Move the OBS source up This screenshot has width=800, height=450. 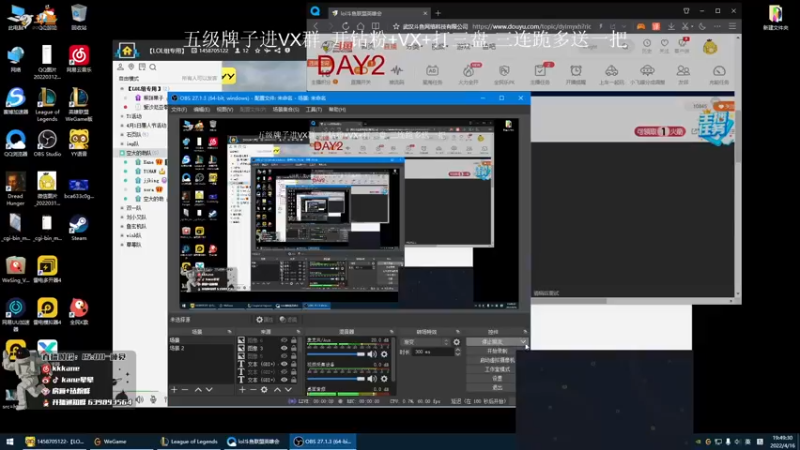(277, 390)
